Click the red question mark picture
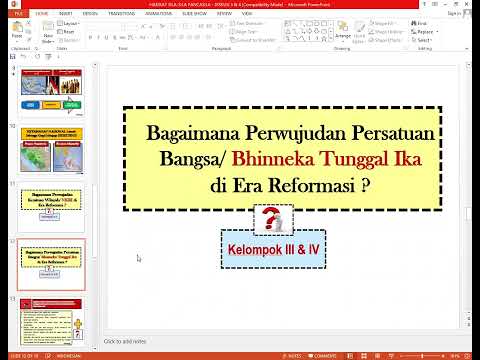The image size is (480, 360). 273,219
